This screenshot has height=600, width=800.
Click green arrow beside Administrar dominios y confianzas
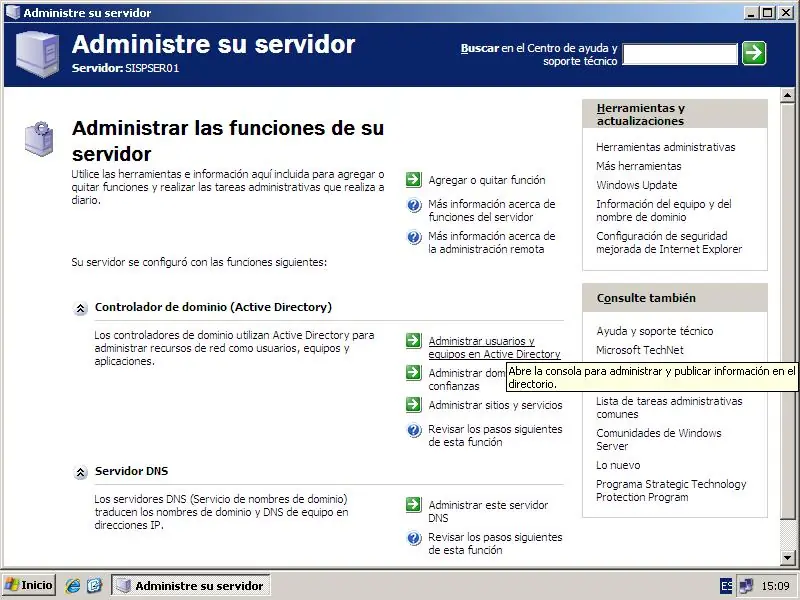point(414,372)
